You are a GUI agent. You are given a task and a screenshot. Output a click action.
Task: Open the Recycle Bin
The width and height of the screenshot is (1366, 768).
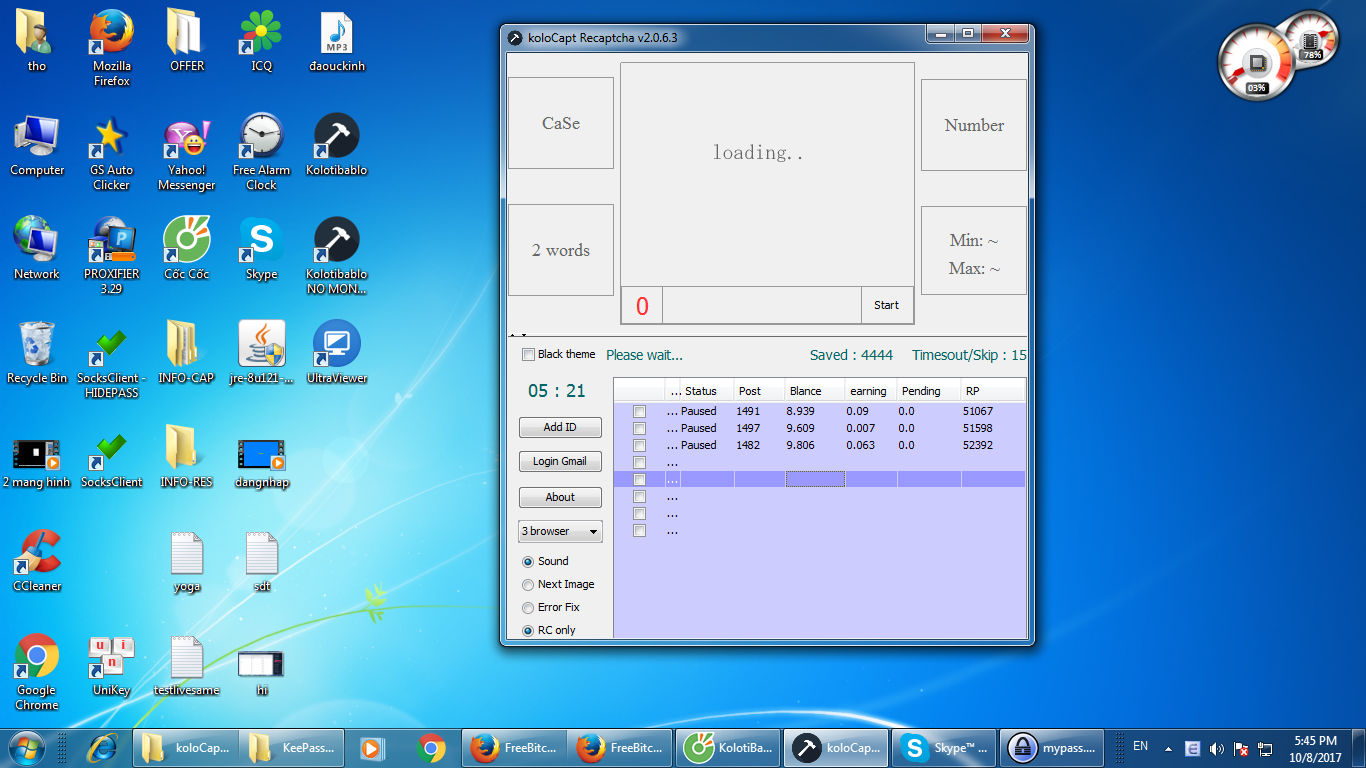[37, 353]
